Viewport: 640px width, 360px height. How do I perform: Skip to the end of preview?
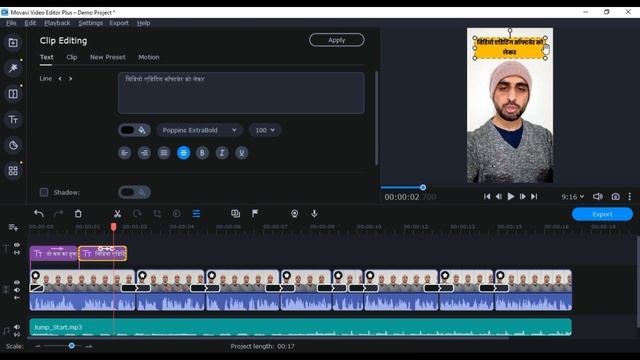click(534, 197)
